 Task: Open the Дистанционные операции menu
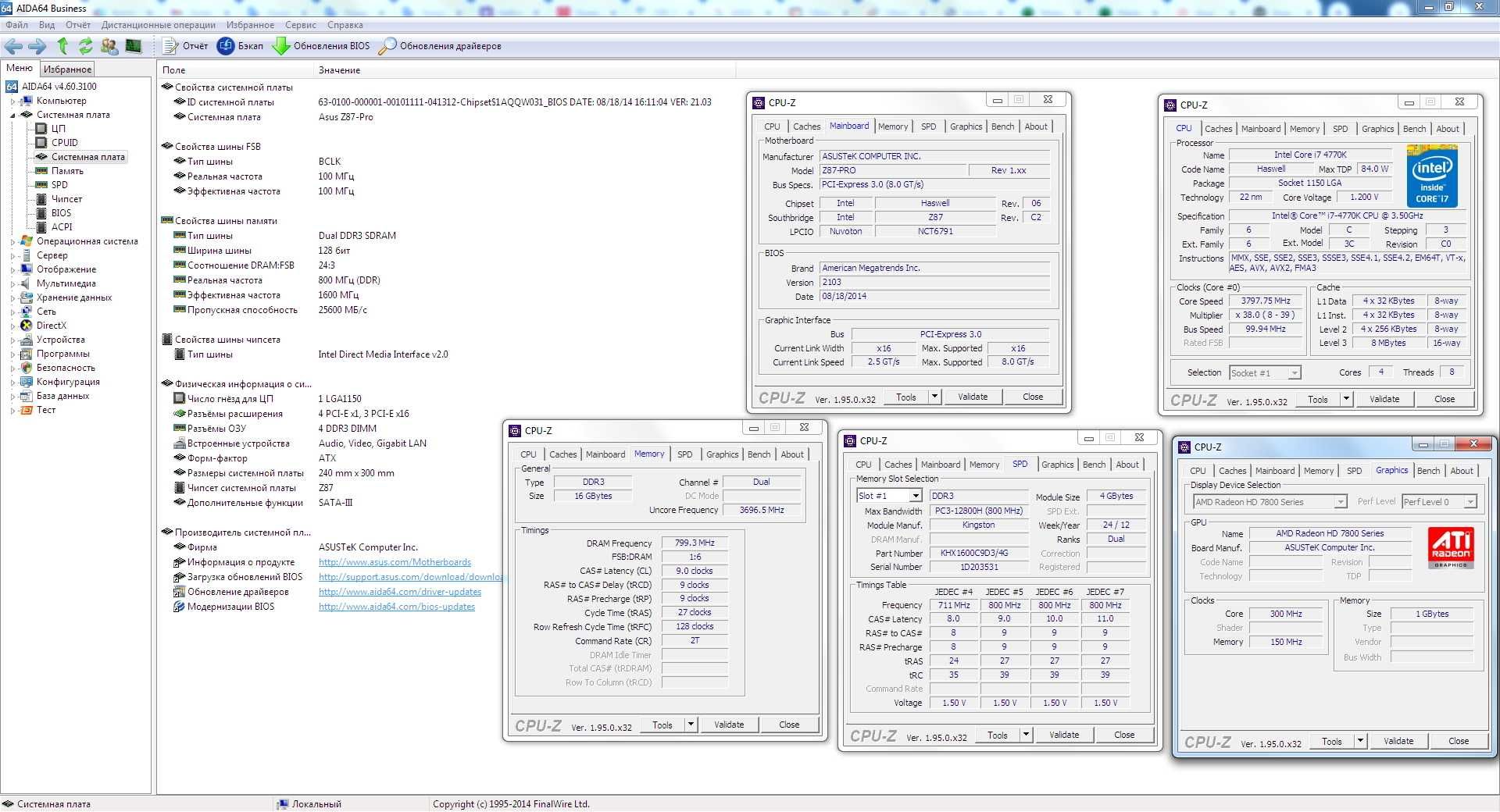click(x=158, y=25)
